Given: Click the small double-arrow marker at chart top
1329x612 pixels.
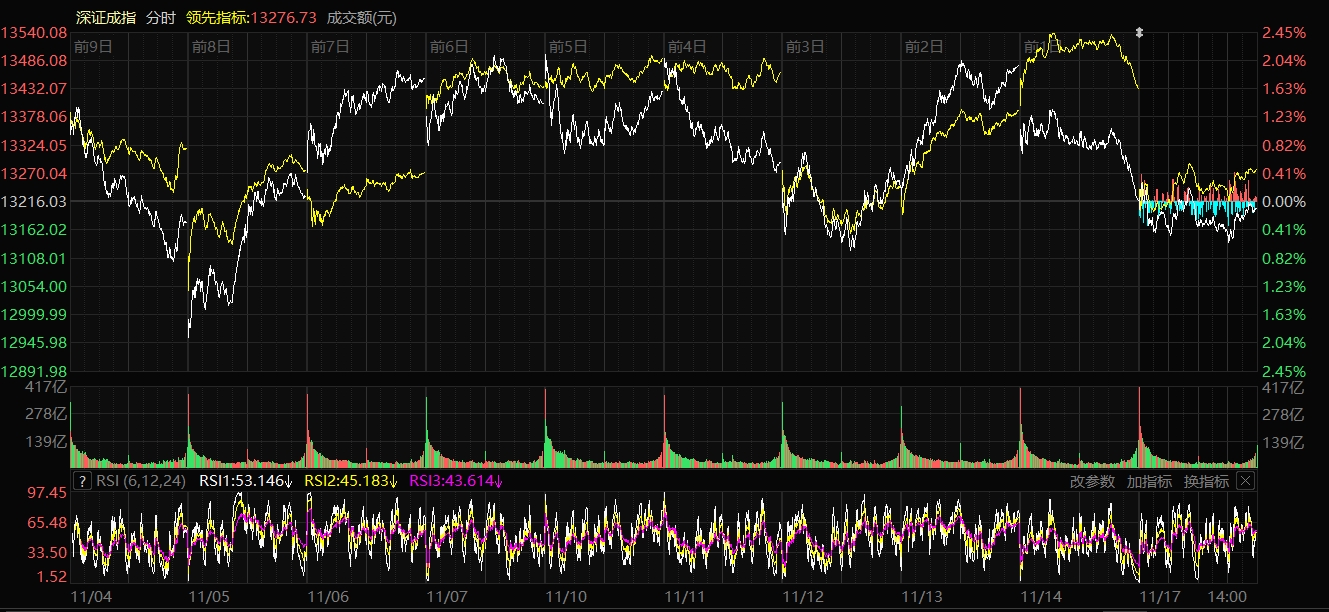Looking at the screenshot, I should click(x=1138, y=33).
